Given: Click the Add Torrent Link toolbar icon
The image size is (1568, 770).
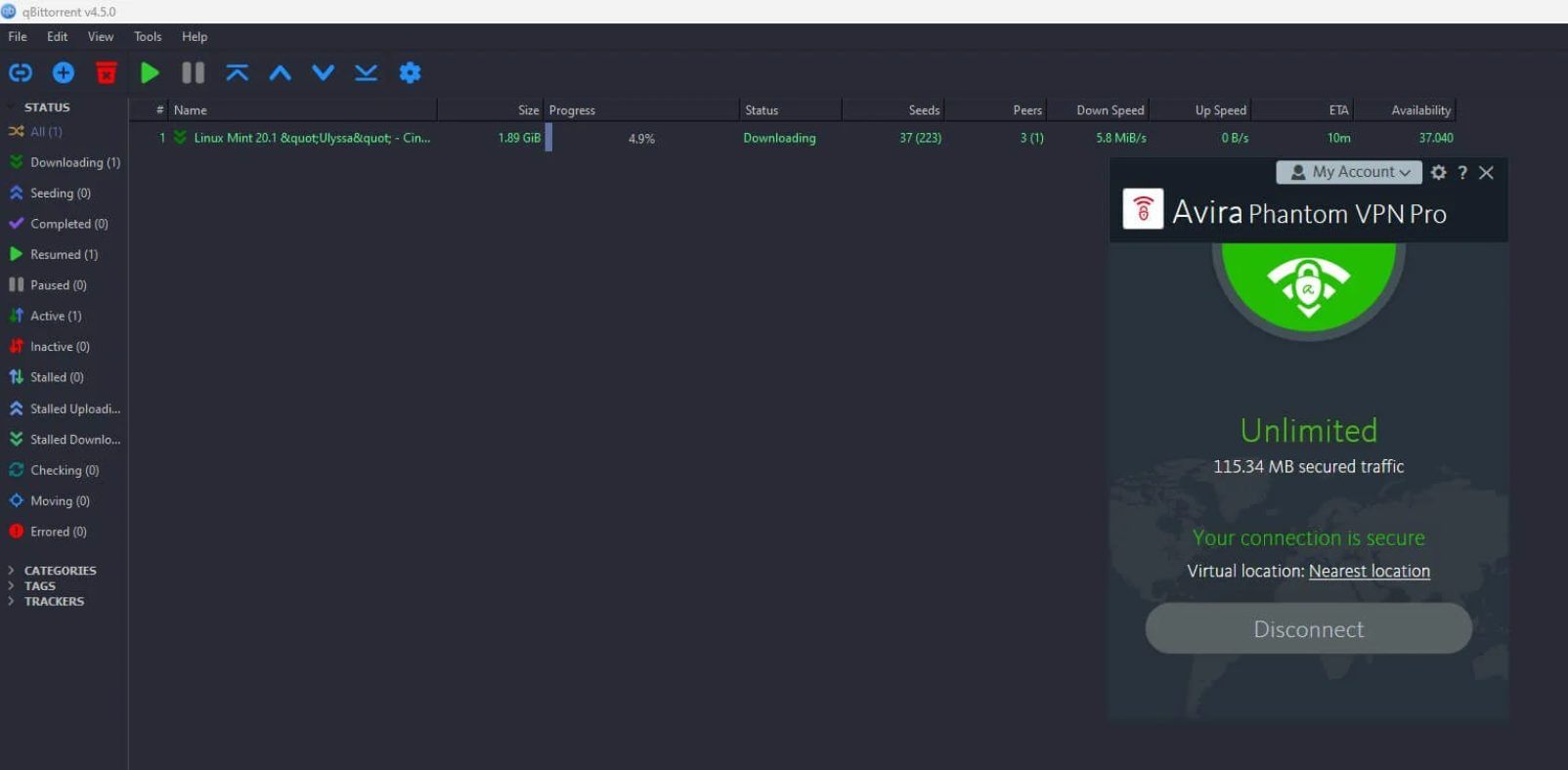Looking at the screenshot, I should [x=21, y=72].
